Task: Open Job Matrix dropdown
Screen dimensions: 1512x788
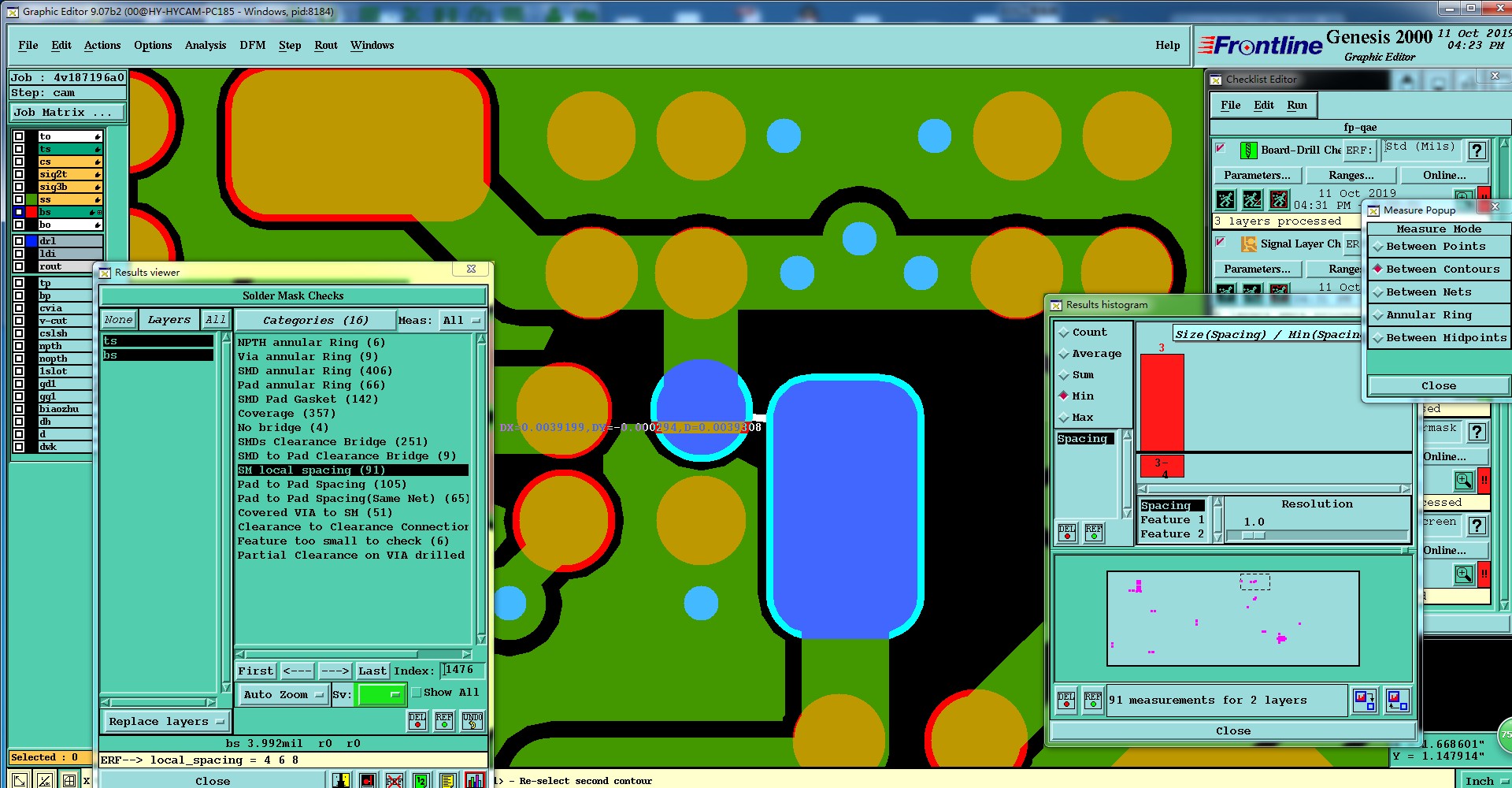Action: 68,113
